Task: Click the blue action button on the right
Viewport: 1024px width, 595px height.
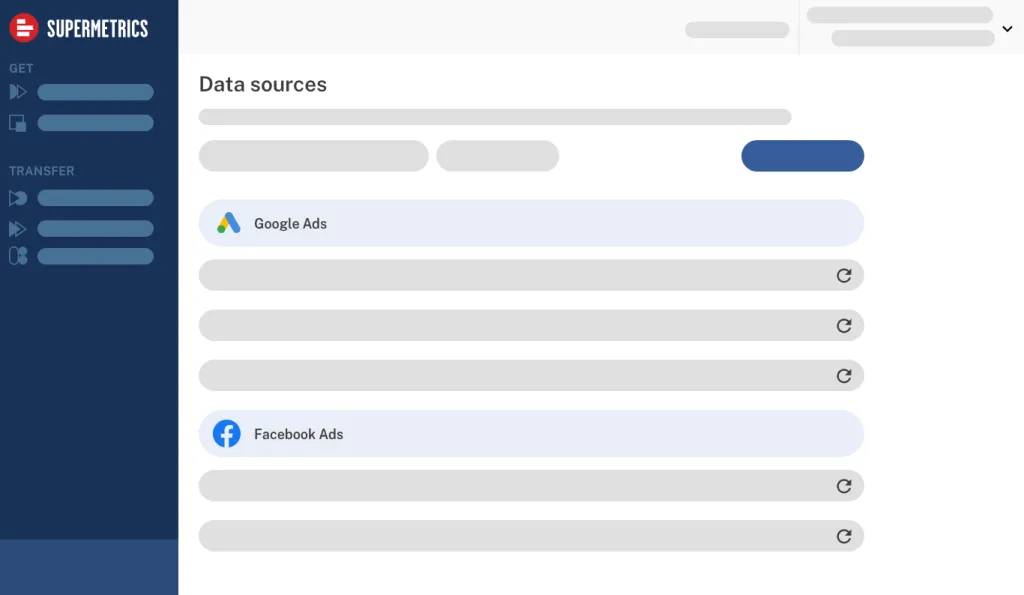Action: click(x=802, y=156)
